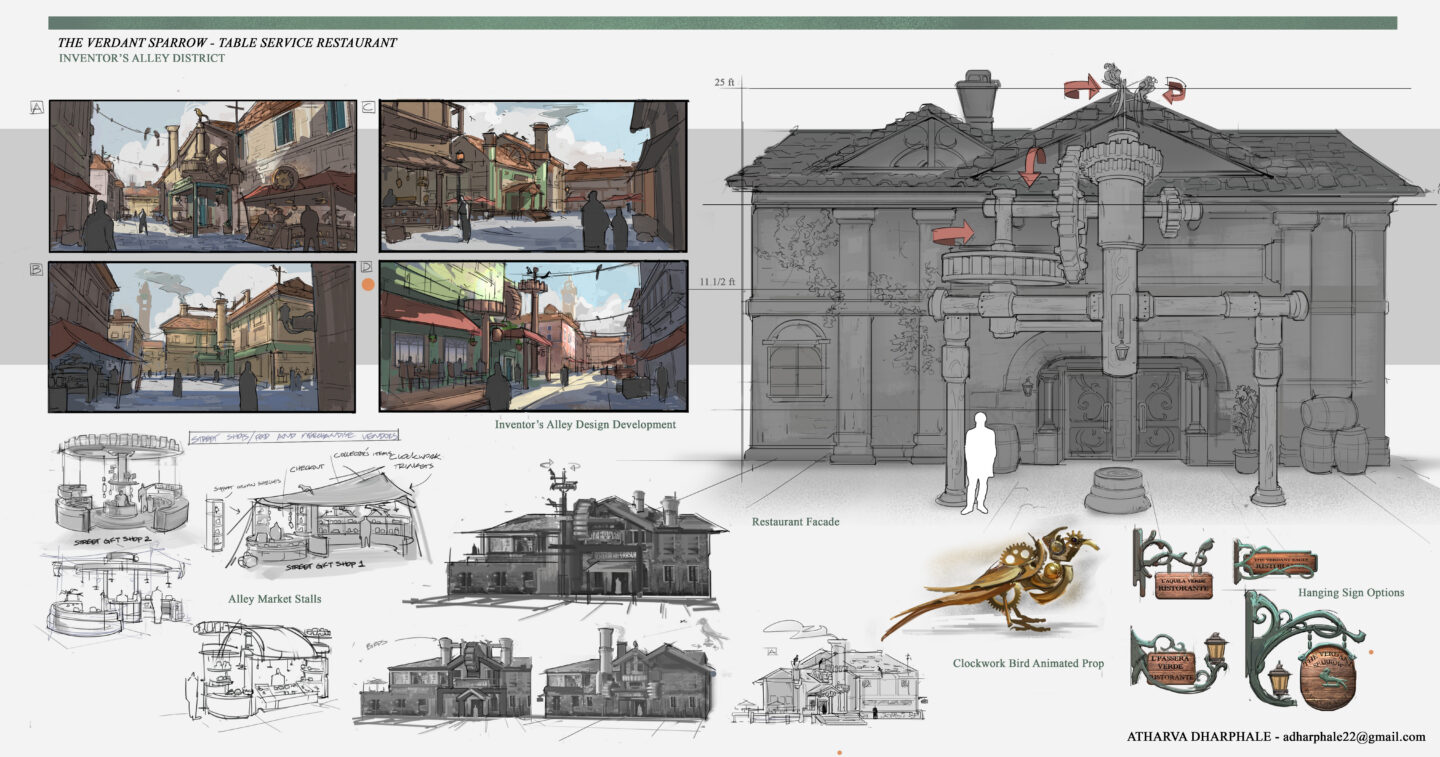Click the orange dot marking thumbnail D
Image resolution: width=1440 pixels, height=757 pixels.
(x=367, y=285)
